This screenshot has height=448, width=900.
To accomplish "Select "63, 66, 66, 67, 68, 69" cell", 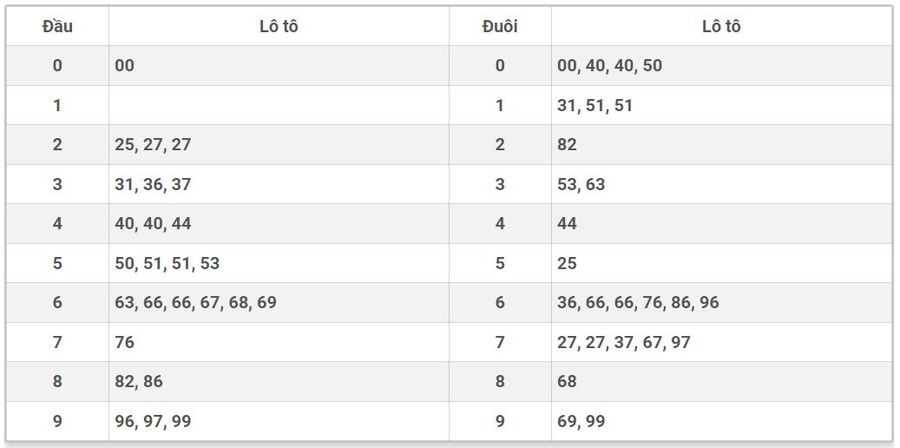I will 196,302.
